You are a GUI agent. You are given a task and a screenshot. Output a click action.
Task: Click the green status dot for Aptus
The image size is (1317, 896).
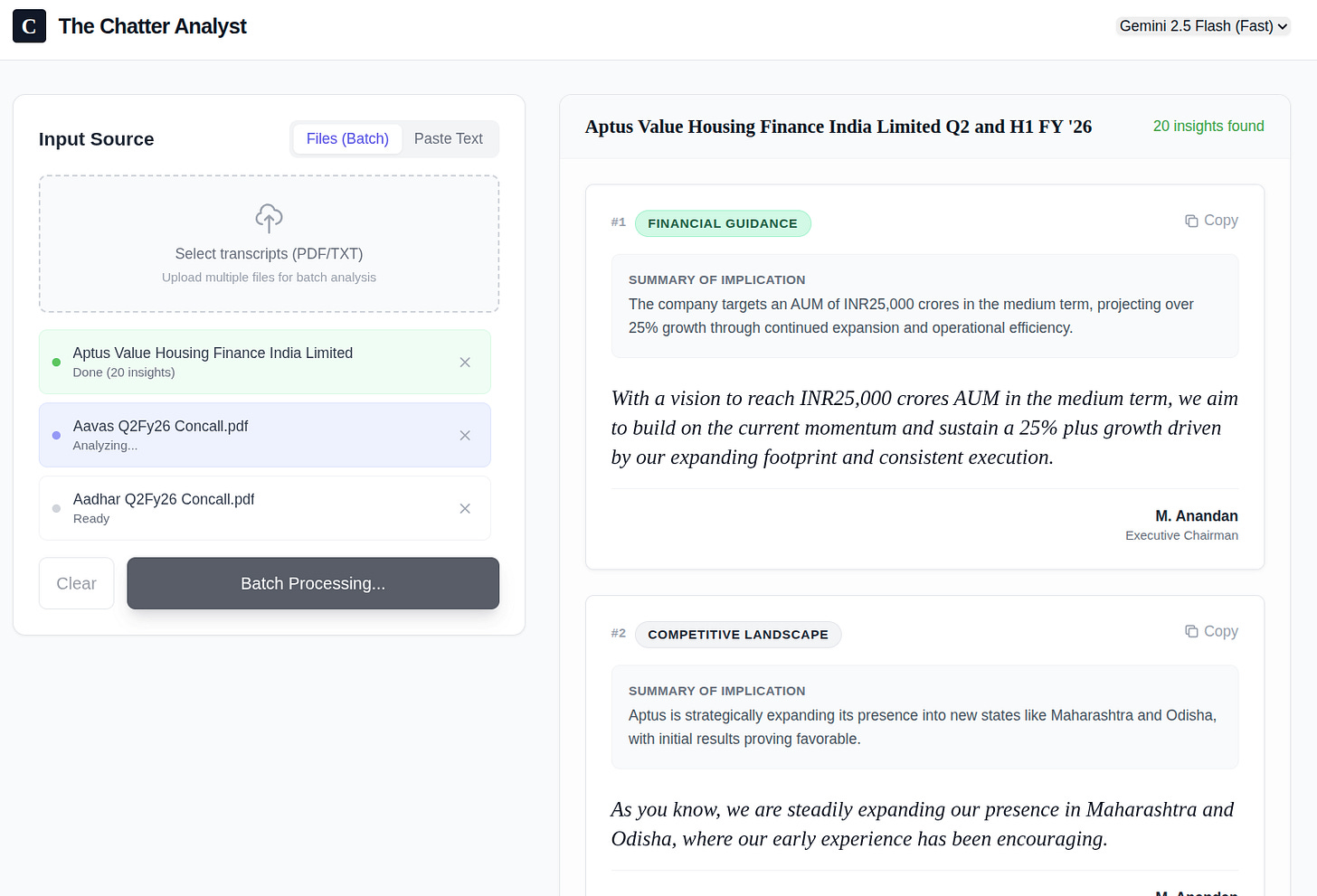[56, 363]
